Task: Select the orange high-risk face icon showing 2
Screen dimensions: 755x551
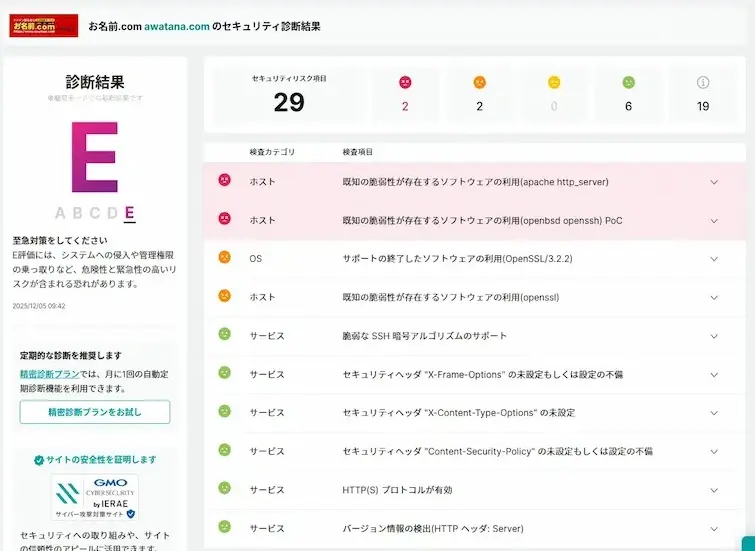Action: (x=480, y=82)
